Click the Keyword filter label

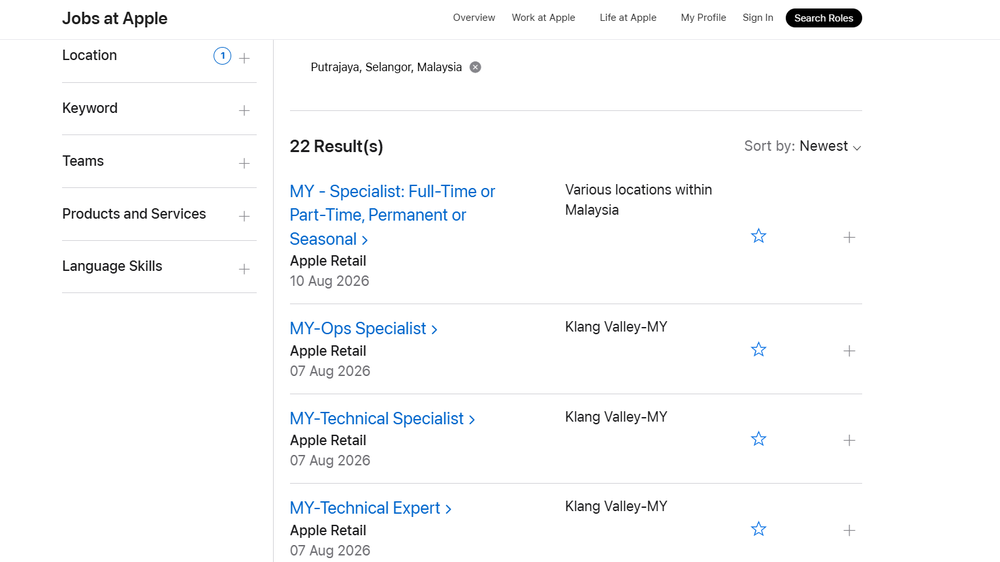pyautogui.click(x=90, y=108)
